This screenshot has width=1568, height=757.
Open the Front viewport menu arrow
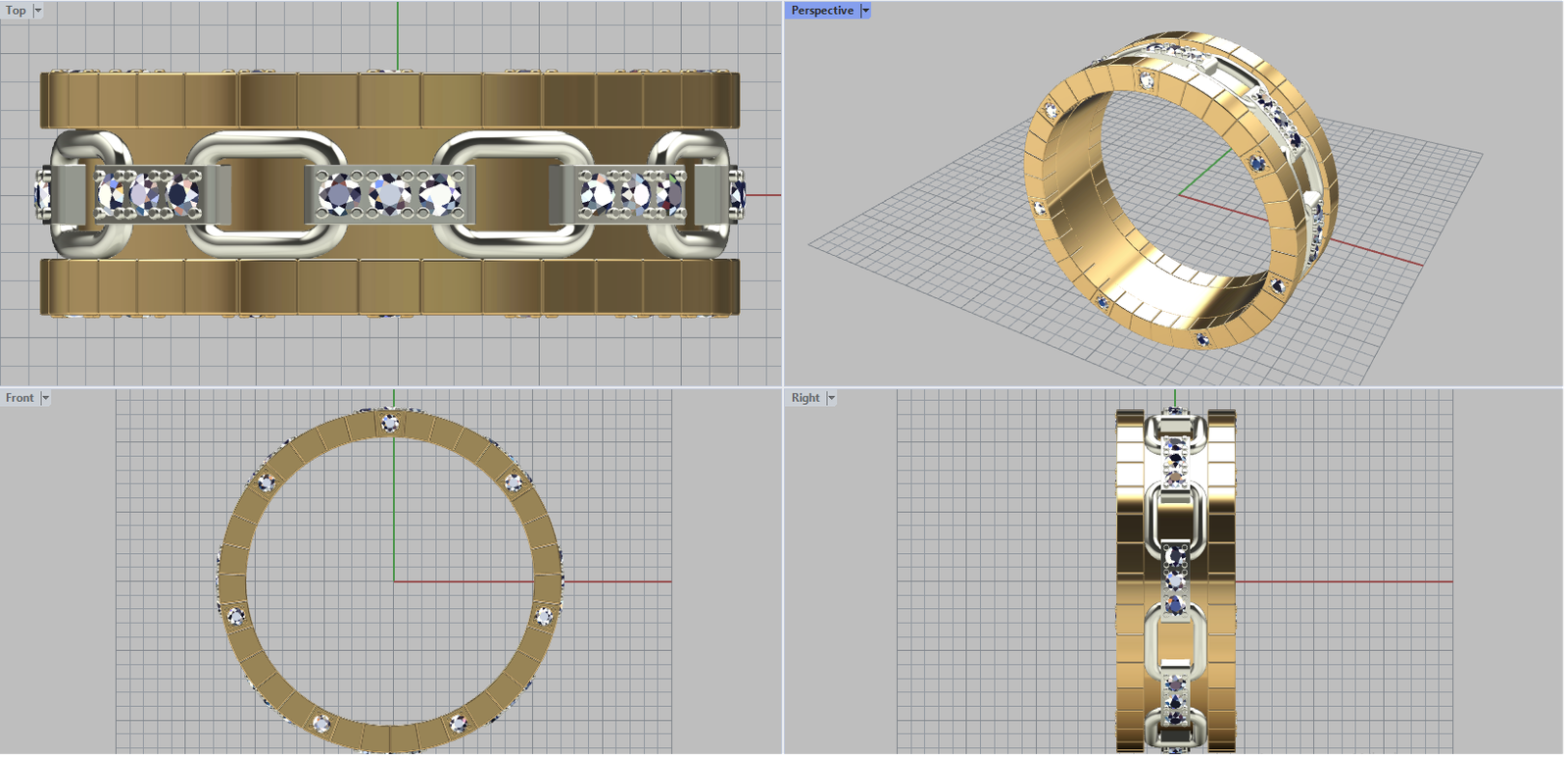click(x=45, y=398)
